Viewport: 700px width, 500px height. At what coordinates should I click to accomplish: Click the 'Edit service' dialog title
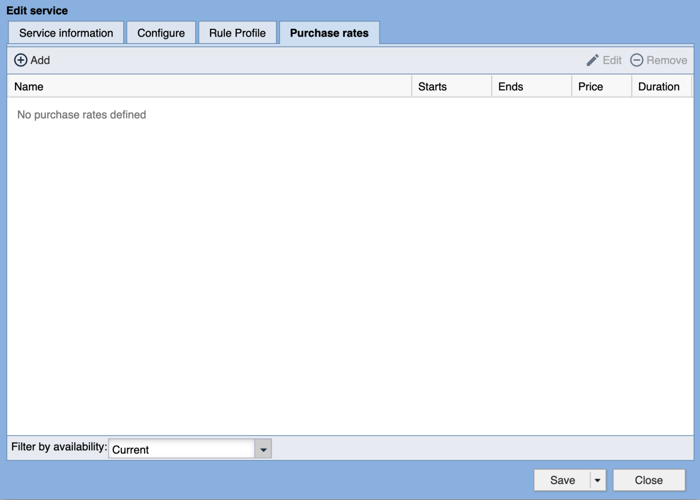37,11
